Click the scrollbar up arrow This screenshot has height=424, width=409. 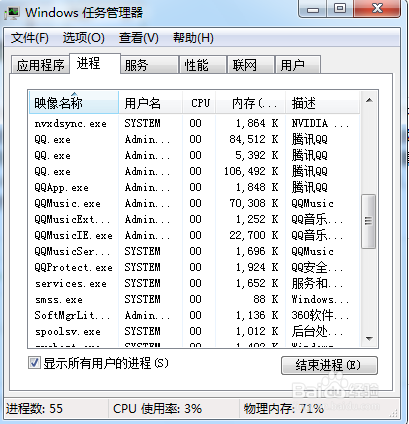[x=369, y=100]
